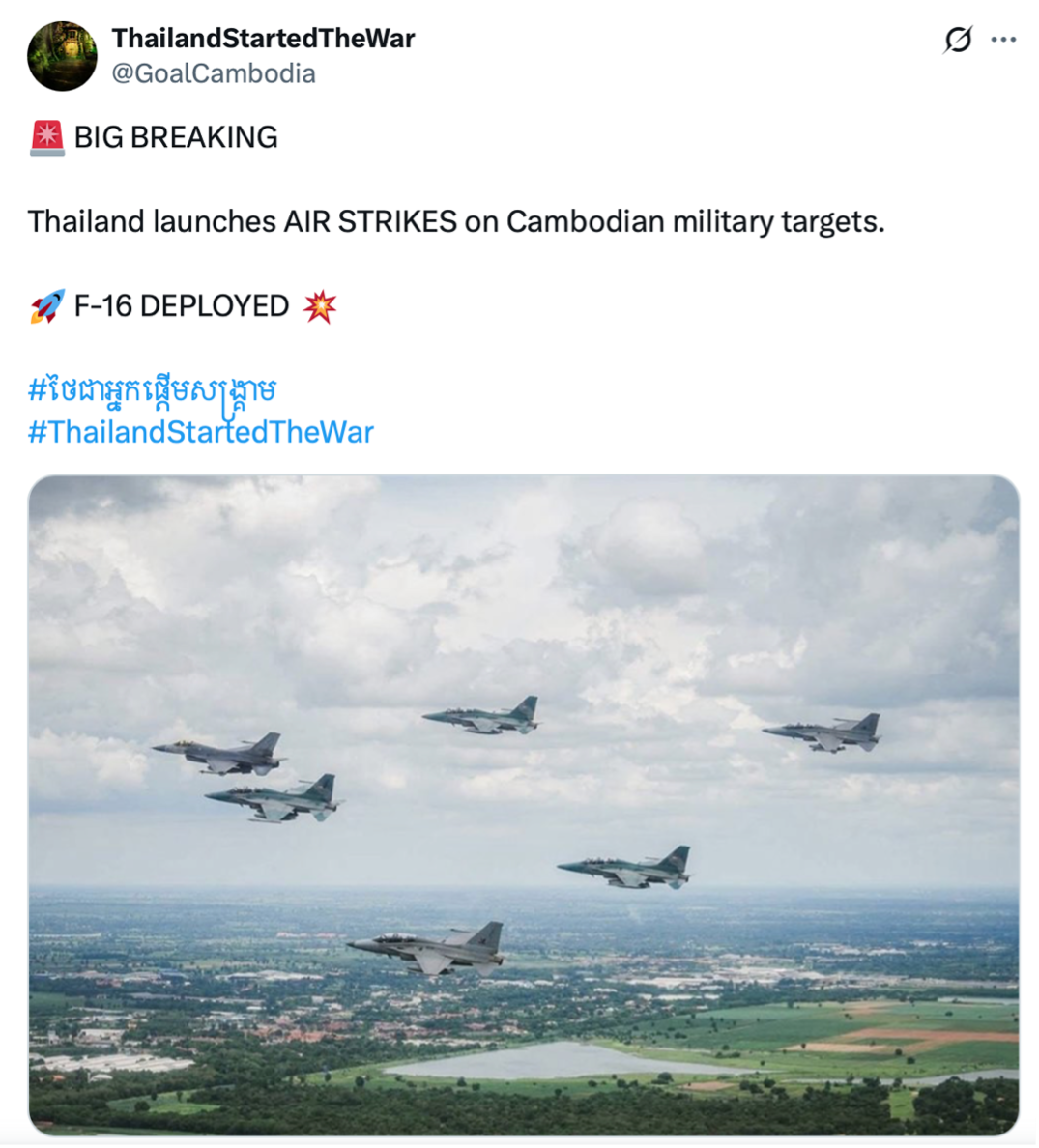
Task: Click the lake in the photo
Action: (541, 1060)
